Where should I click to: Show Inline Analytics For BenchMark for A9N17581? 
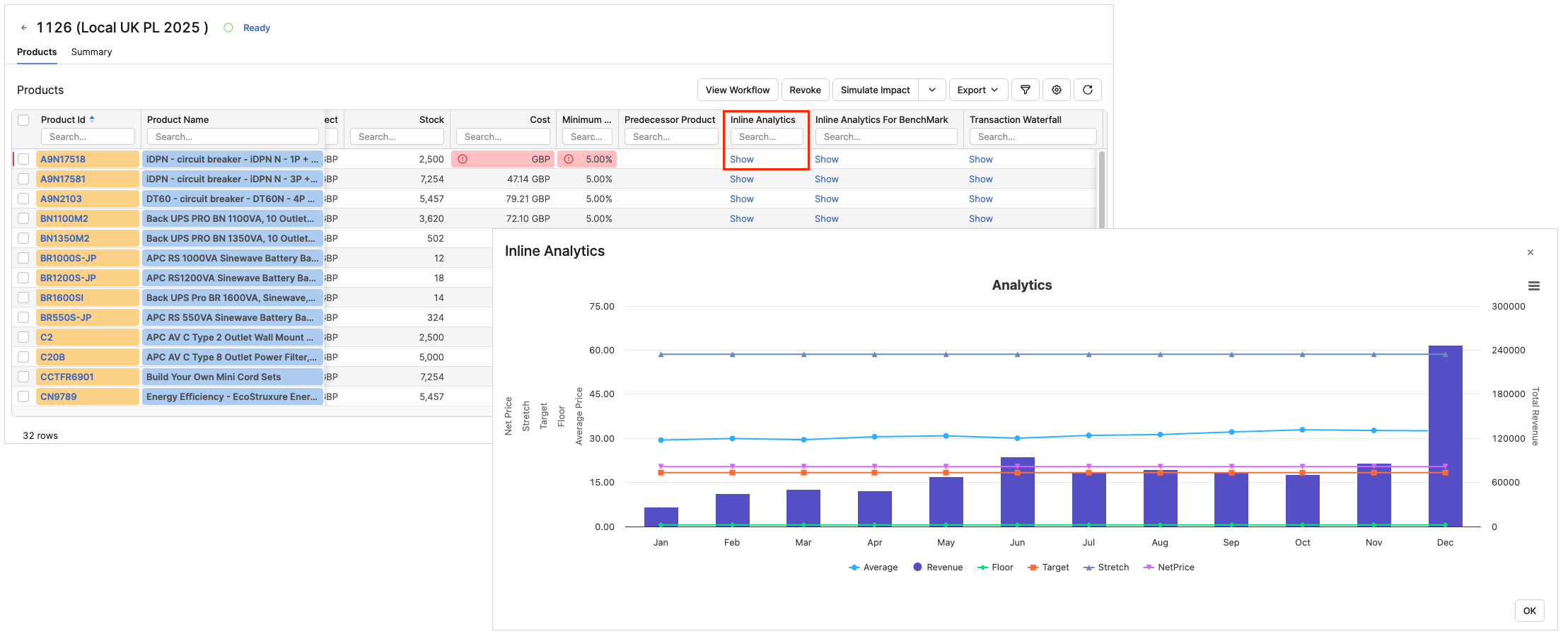(x=826, y=179)
